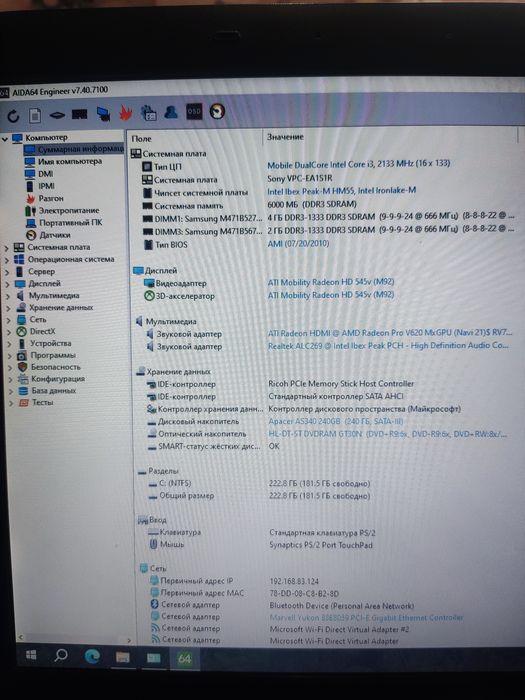
Task: Expand the Мультимедиа tree node
Action: pos(8,296)
